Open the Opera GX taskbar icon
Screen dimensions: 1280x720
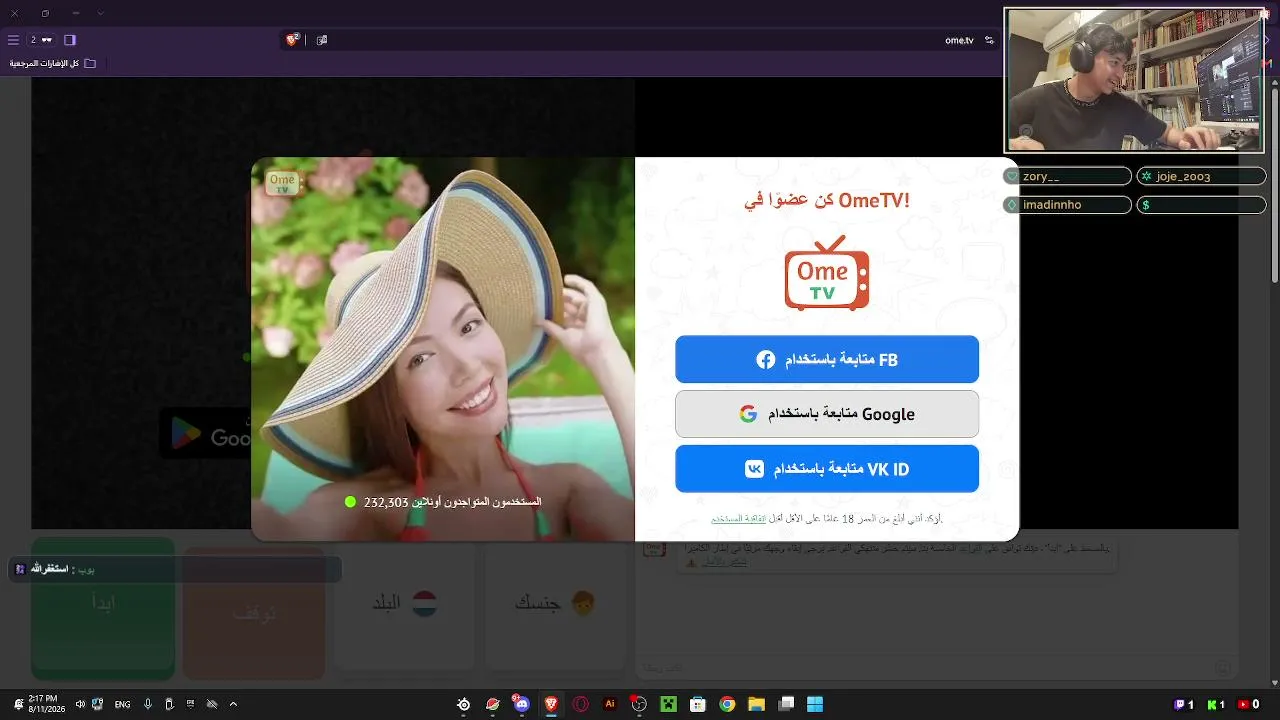(580, 704)
